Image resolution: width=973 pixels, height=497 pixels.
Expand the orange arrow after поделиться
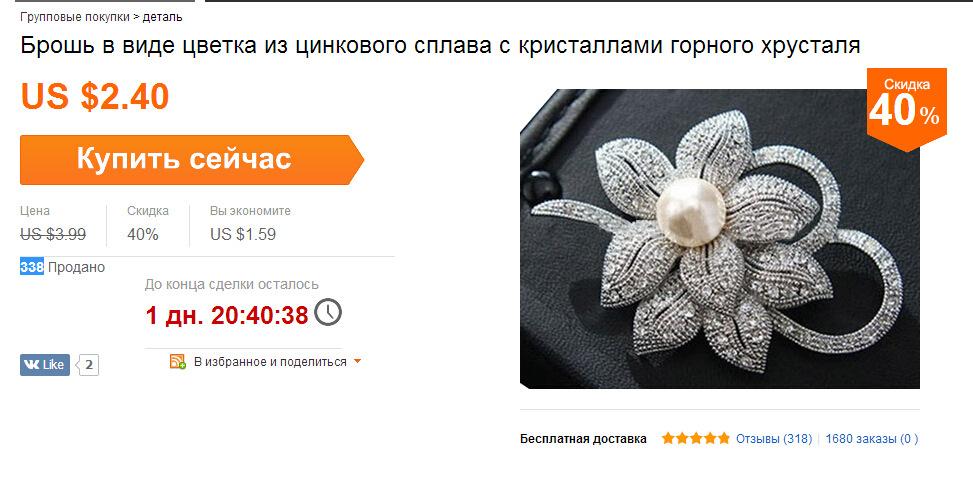(x=357, y=361)
